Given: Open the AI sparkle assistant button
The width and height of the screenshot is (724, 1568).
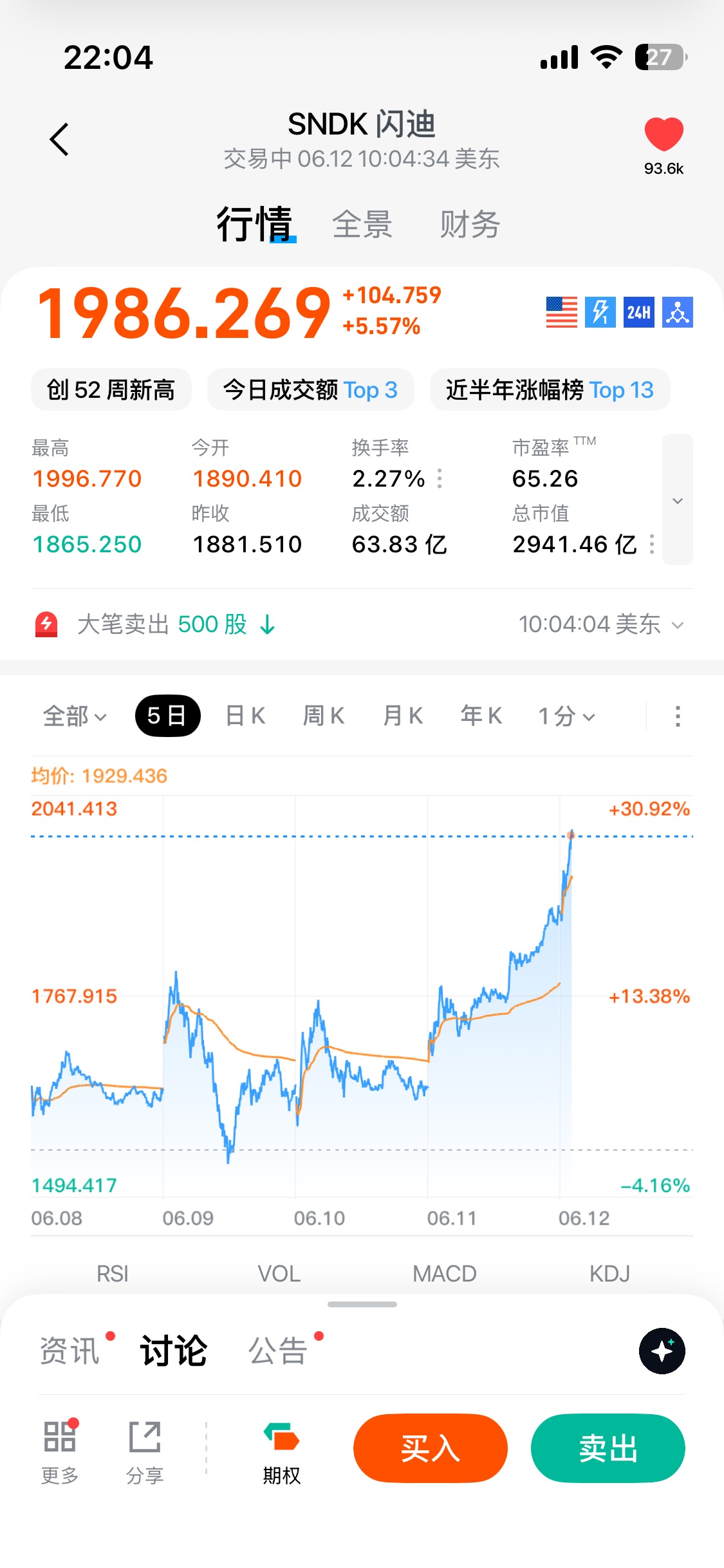Looking at the screenshot, I should pyautogui.click(x=662, y=1350).
